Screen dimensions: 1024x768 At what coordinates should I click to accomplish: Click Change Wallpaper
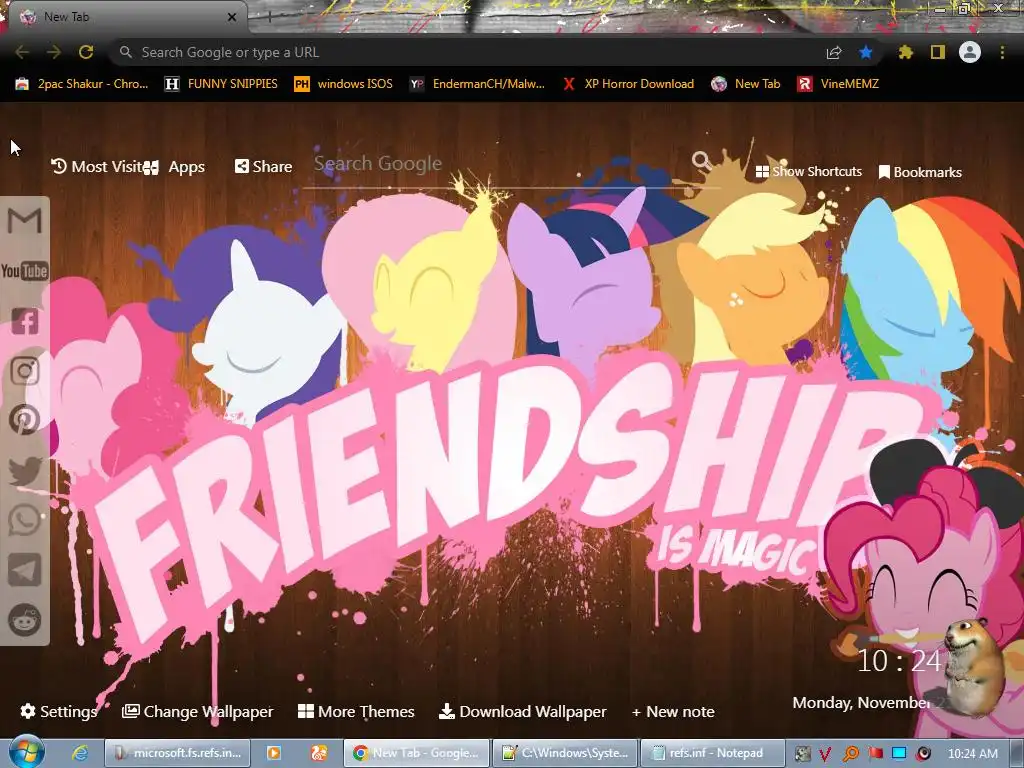click(197, 711)
